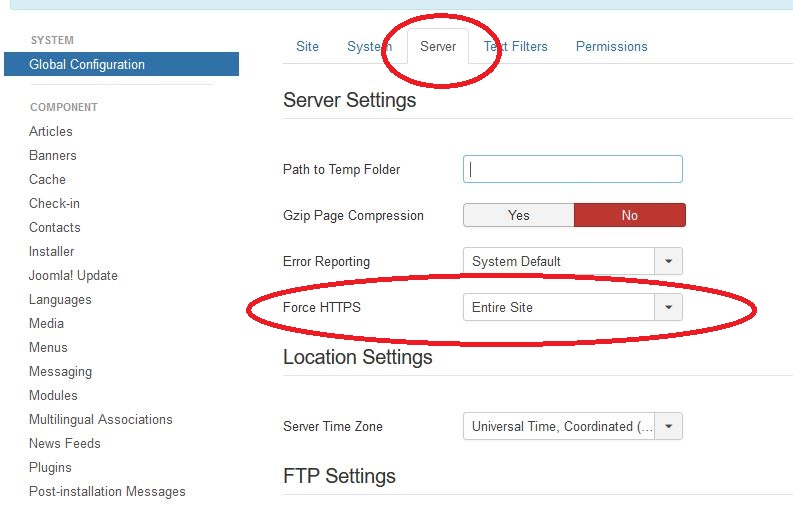The image size is (793, 508).
Task: Open the Installer component link
Action: [x=52, y=251]
